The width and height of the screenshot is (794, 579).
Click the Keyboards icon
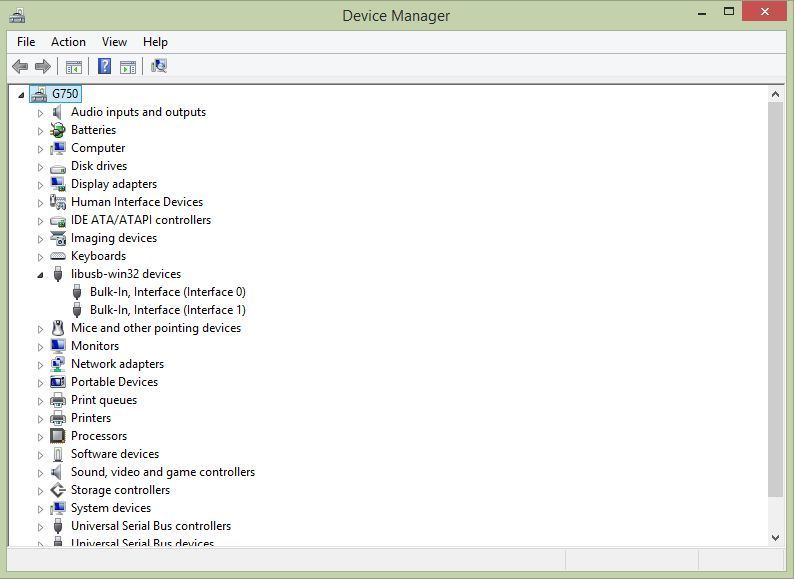tap(58, 256)
